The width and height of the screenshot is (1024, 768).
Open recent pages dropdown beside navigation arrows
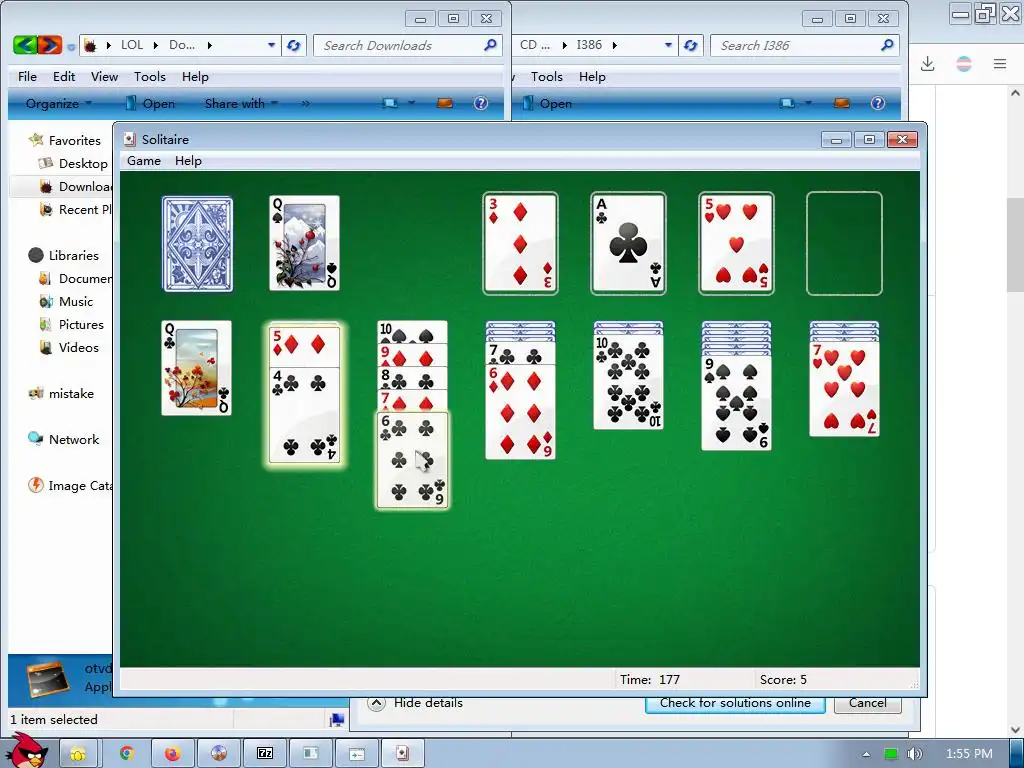[x=71, y=46]
